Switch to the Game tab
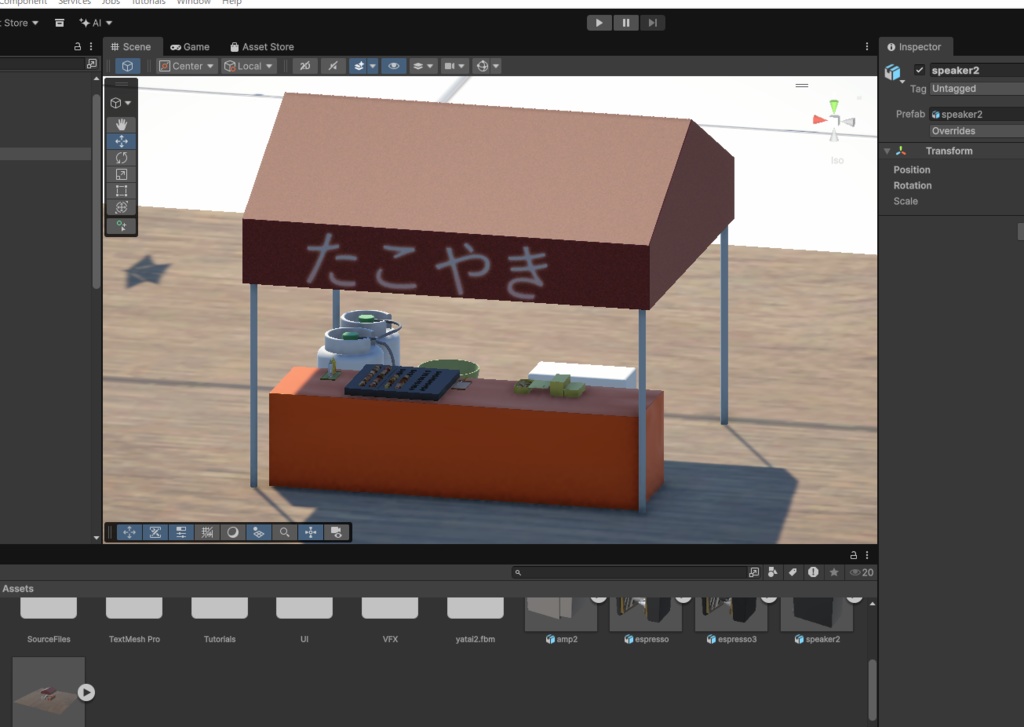 pyautogui.click(x=190, y=46)
